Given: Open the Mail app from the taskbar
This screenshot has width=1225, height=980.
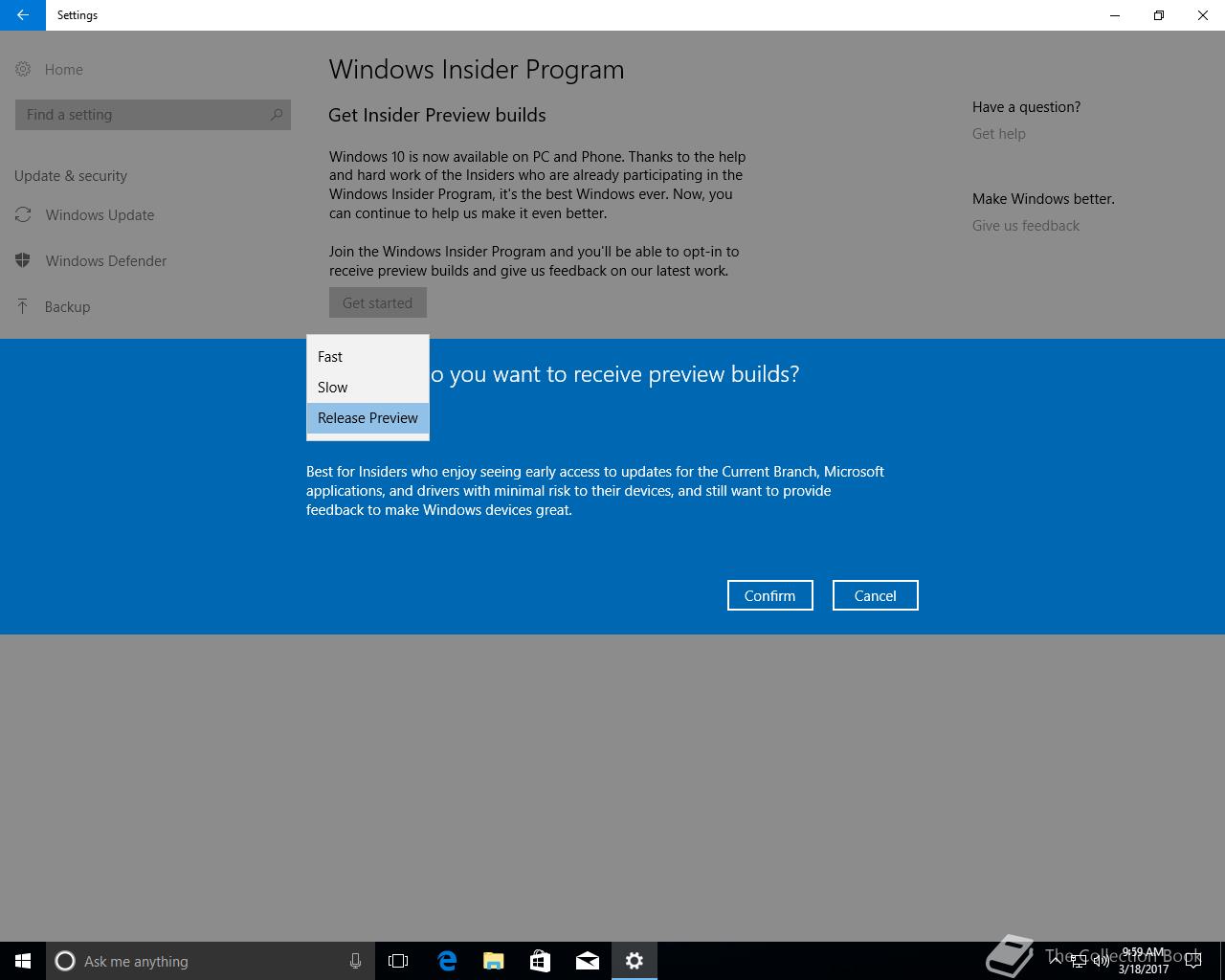Looking at the screenshot, I should pos(588,961).
